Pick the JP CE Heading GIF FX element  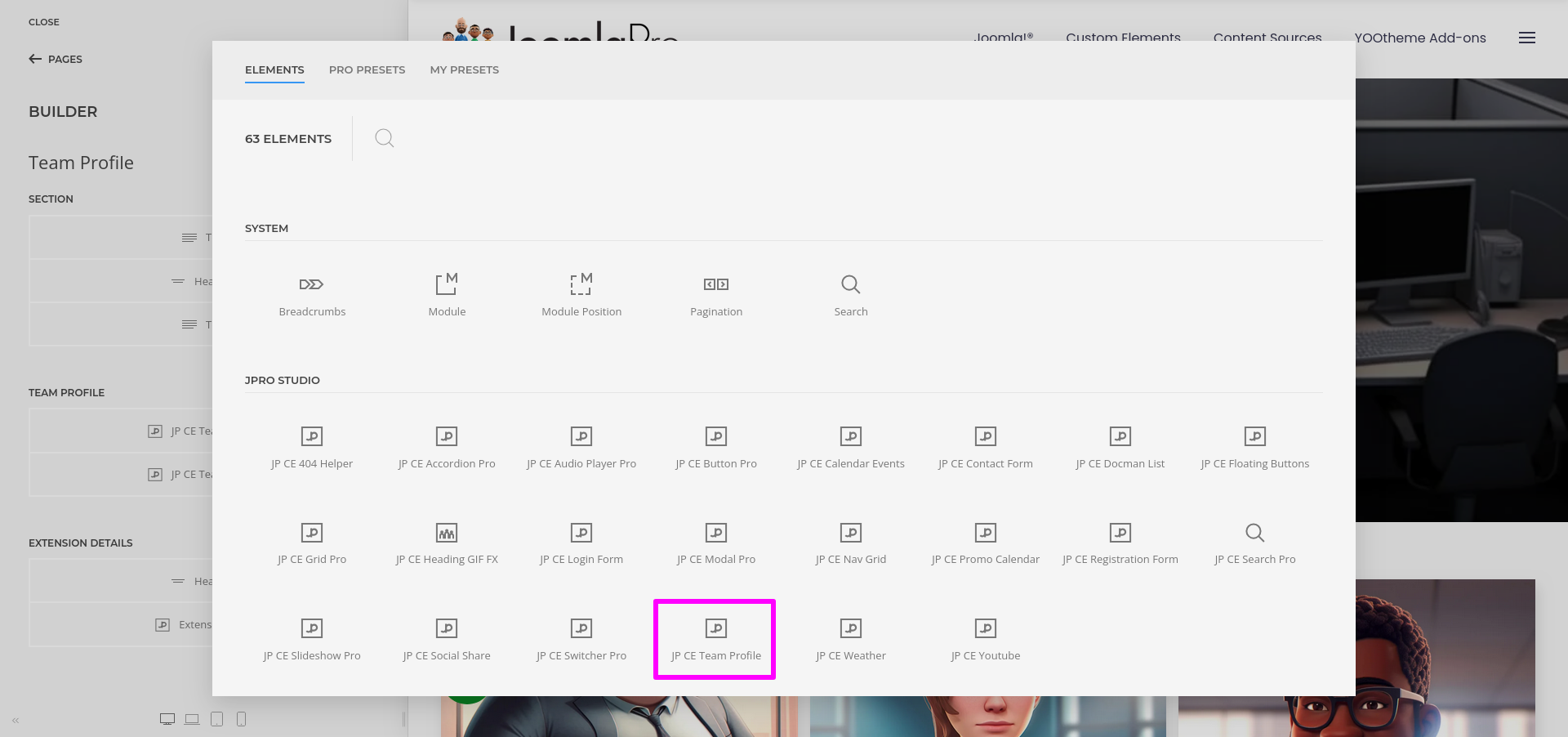click(x=446, y=544)
